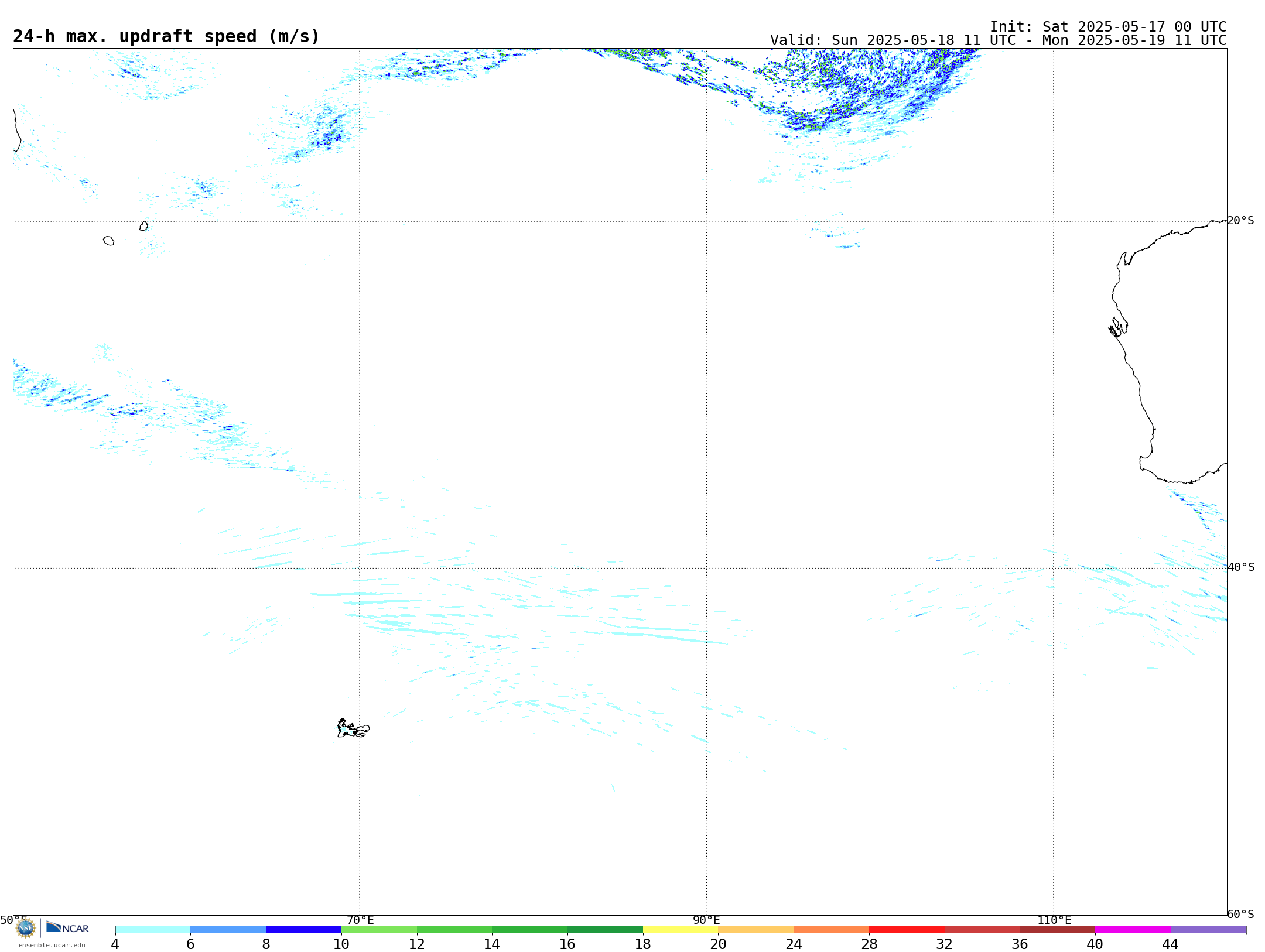Click the "90°E" longitude label

pyautogui.click(x=707, y=920)
